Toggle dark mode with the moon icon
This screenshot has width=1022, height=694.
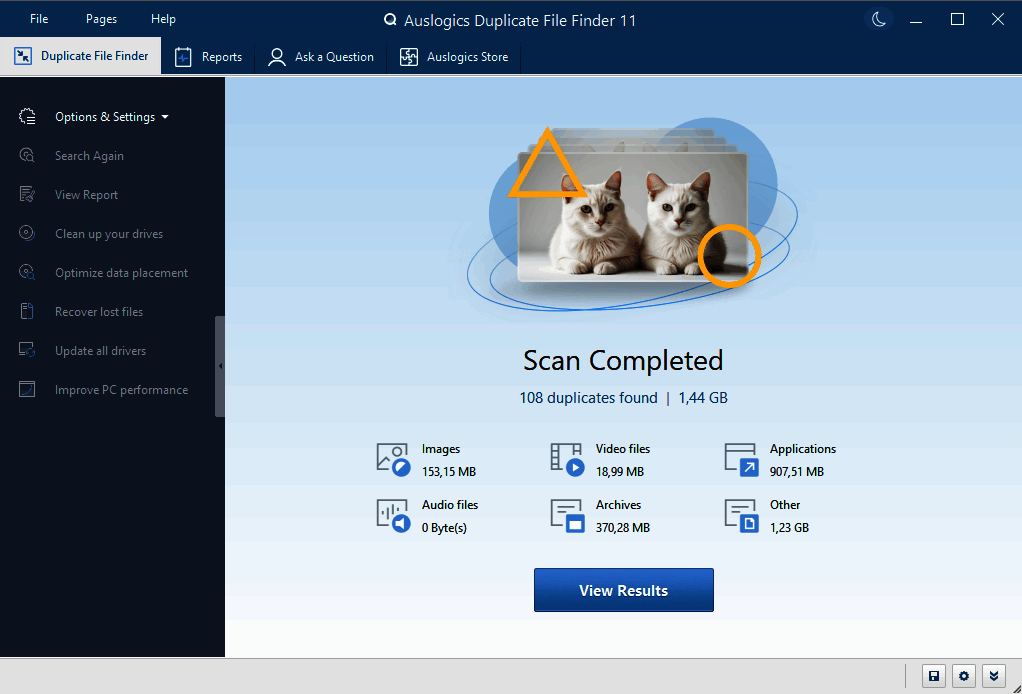878,20
